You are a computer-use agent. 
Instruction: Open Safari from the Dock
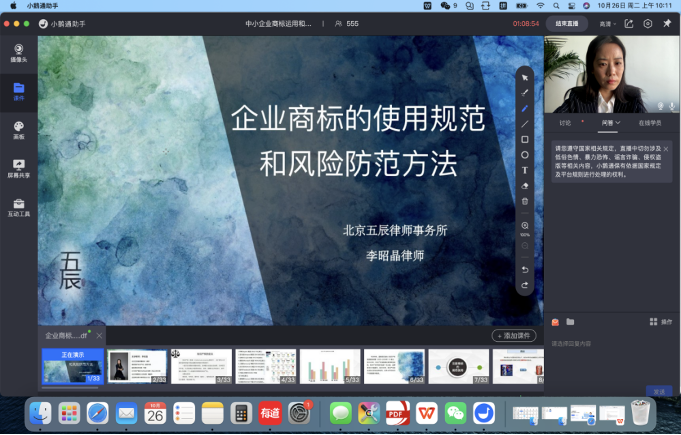pyautogui.click(x=97, y=413)
